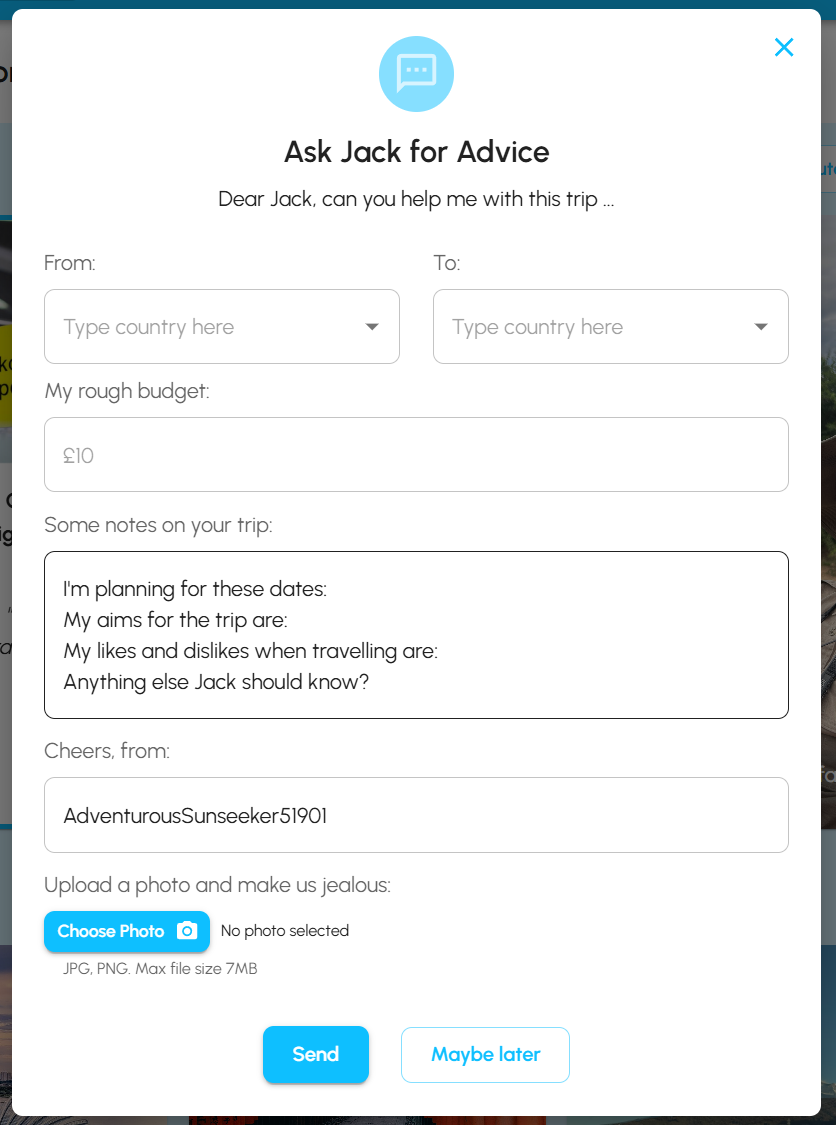Click the "No photo selected" status text
This screenshot has width=836, height=1125.
pyautogui.click(x=285, y=931)
